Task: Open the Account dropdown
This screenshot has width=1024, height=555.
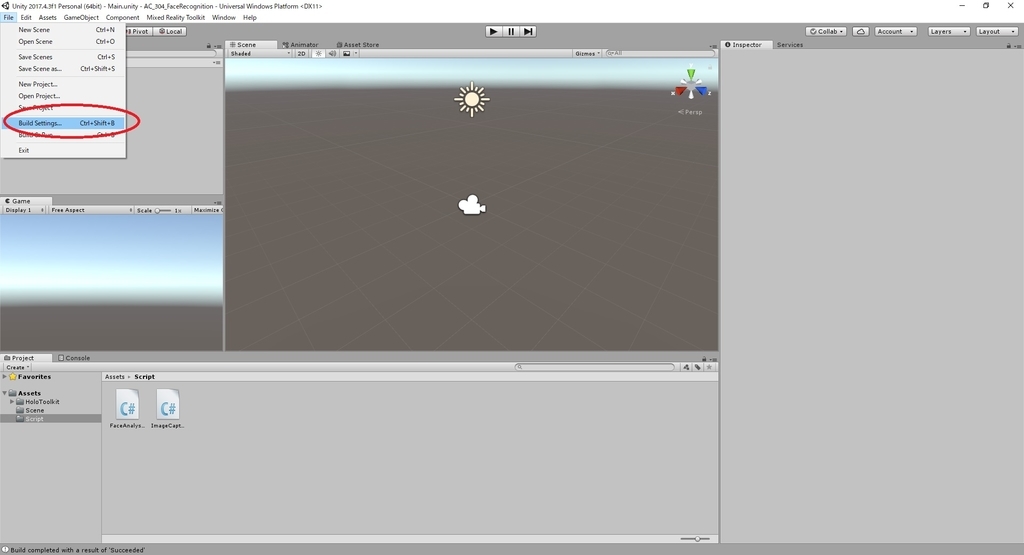Action: tap(895, 31)
